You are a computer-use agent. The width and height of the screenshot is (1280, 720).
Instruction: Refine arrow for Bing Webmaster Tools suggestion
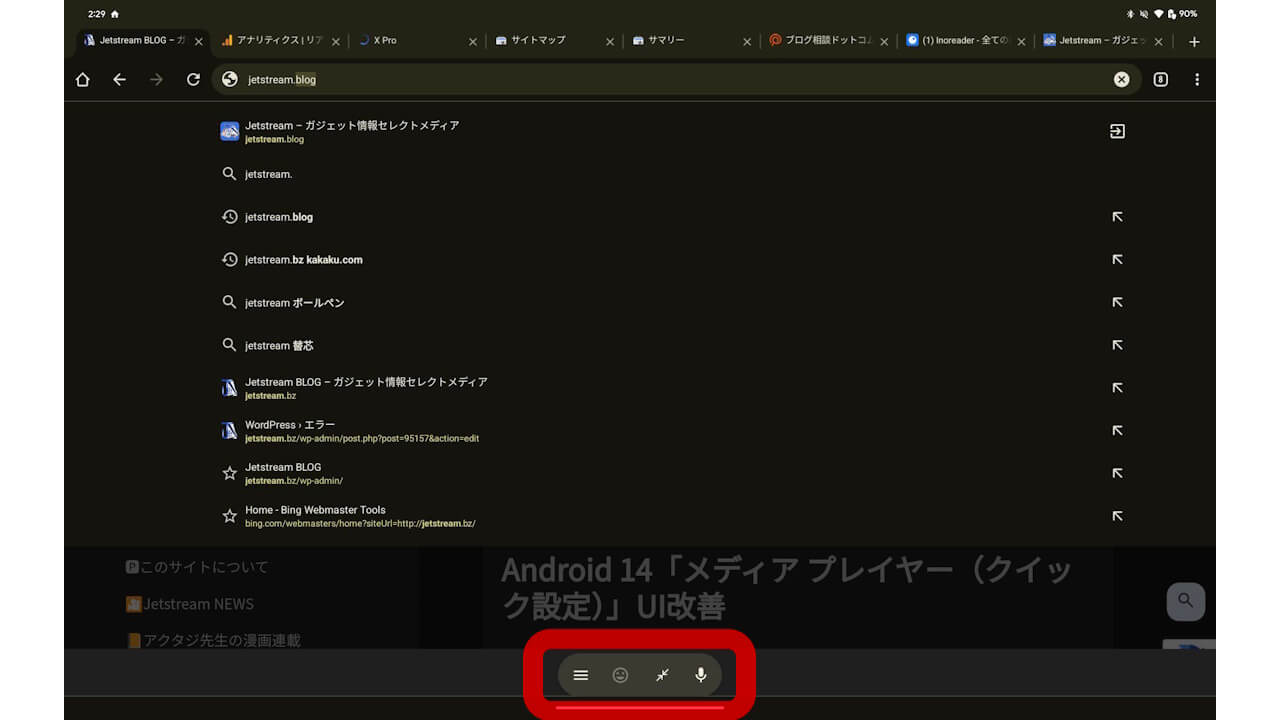click(x=1117, y=516)
